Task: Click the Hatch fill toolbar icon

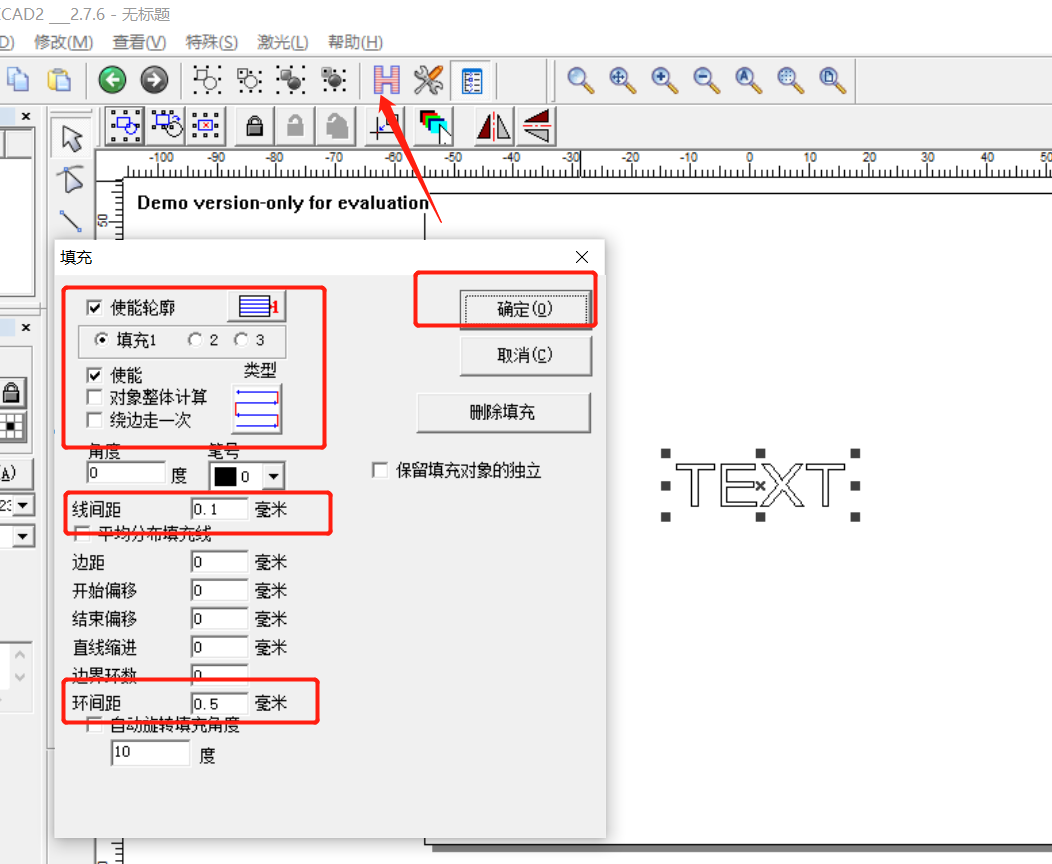Action: click(x=386, y=80)
